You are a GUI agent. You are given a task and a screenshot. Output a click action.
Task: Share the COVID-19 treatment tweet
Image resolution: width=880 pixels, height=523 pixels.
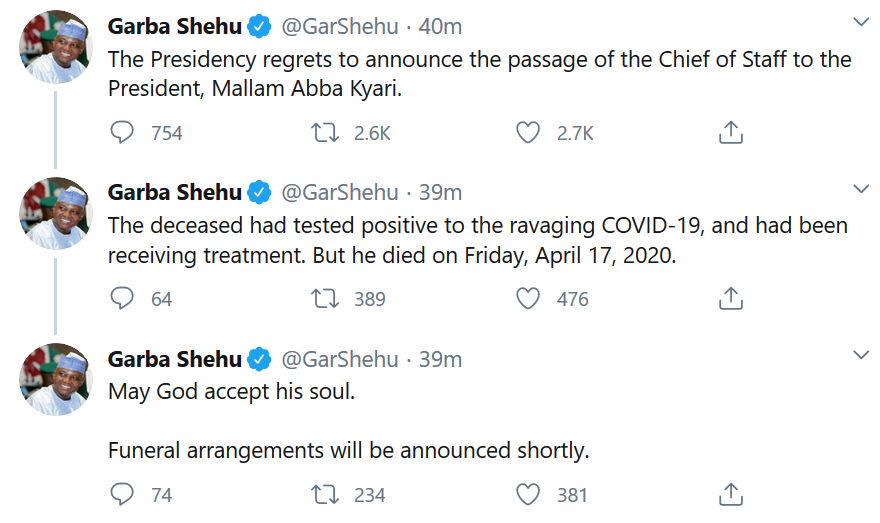(x=731, y=298)
